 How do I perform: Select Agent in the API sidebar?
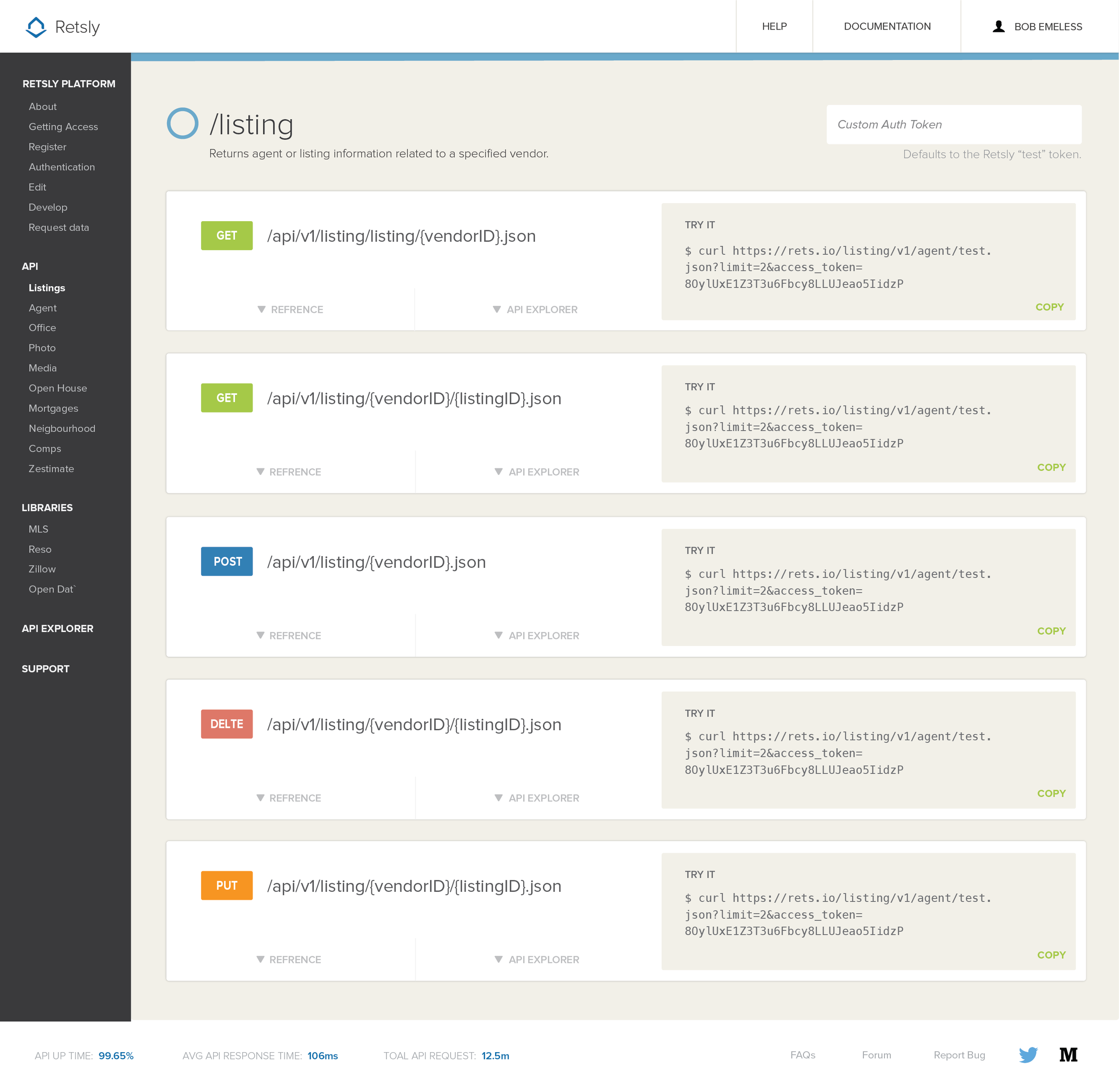point(43,308)
